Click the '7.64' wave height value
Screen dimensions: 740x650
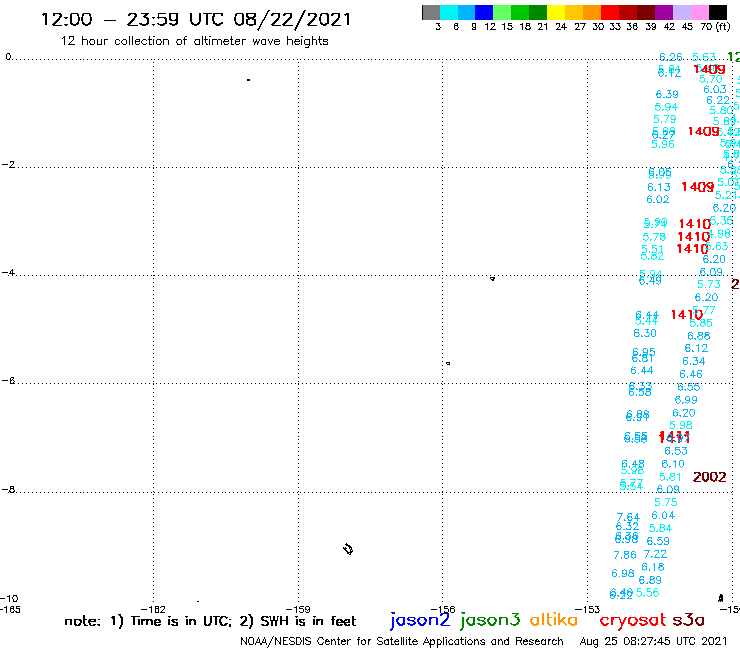click(628, 517)
